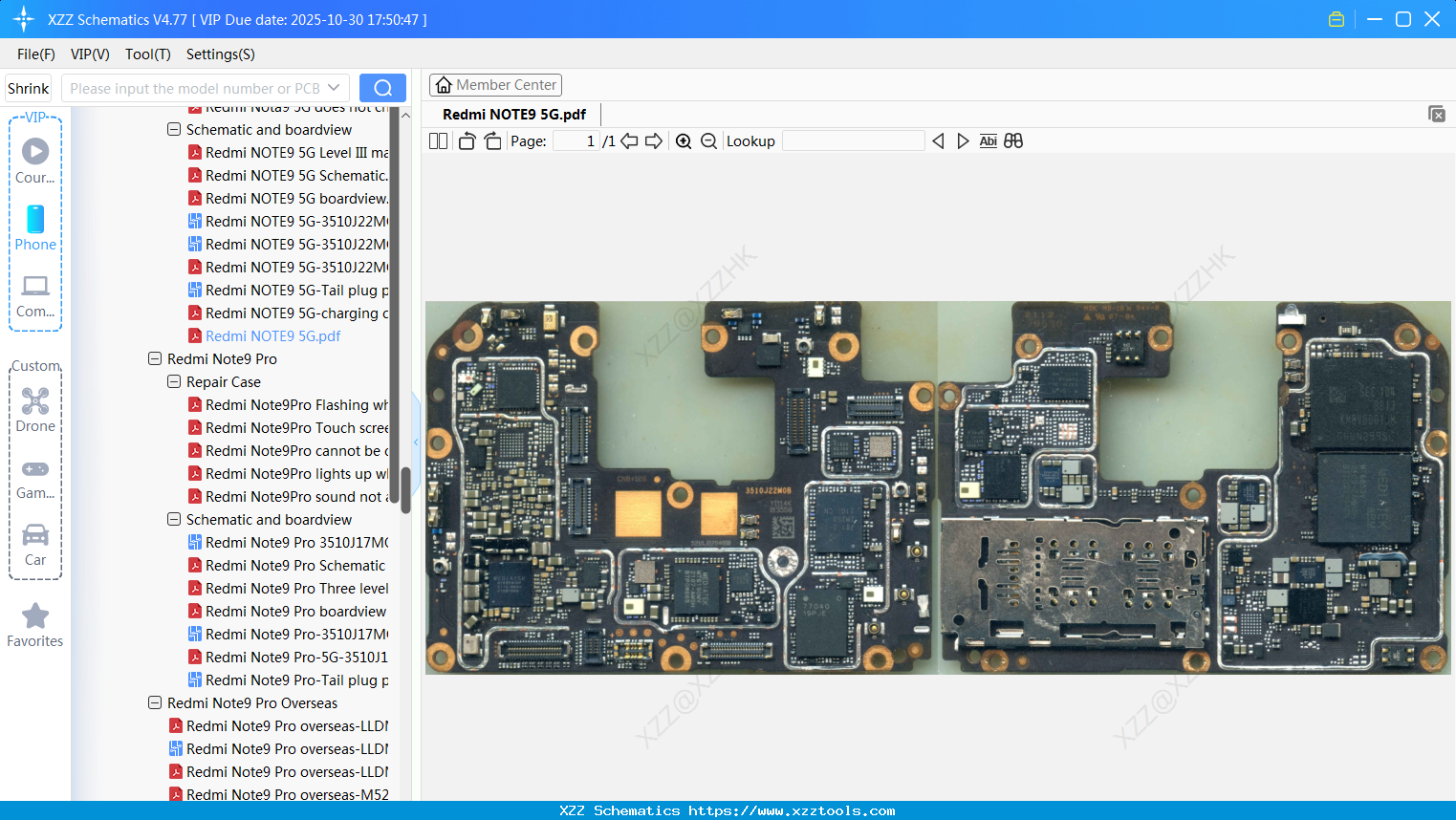Click the binoculars search icon

(1013, 141)
